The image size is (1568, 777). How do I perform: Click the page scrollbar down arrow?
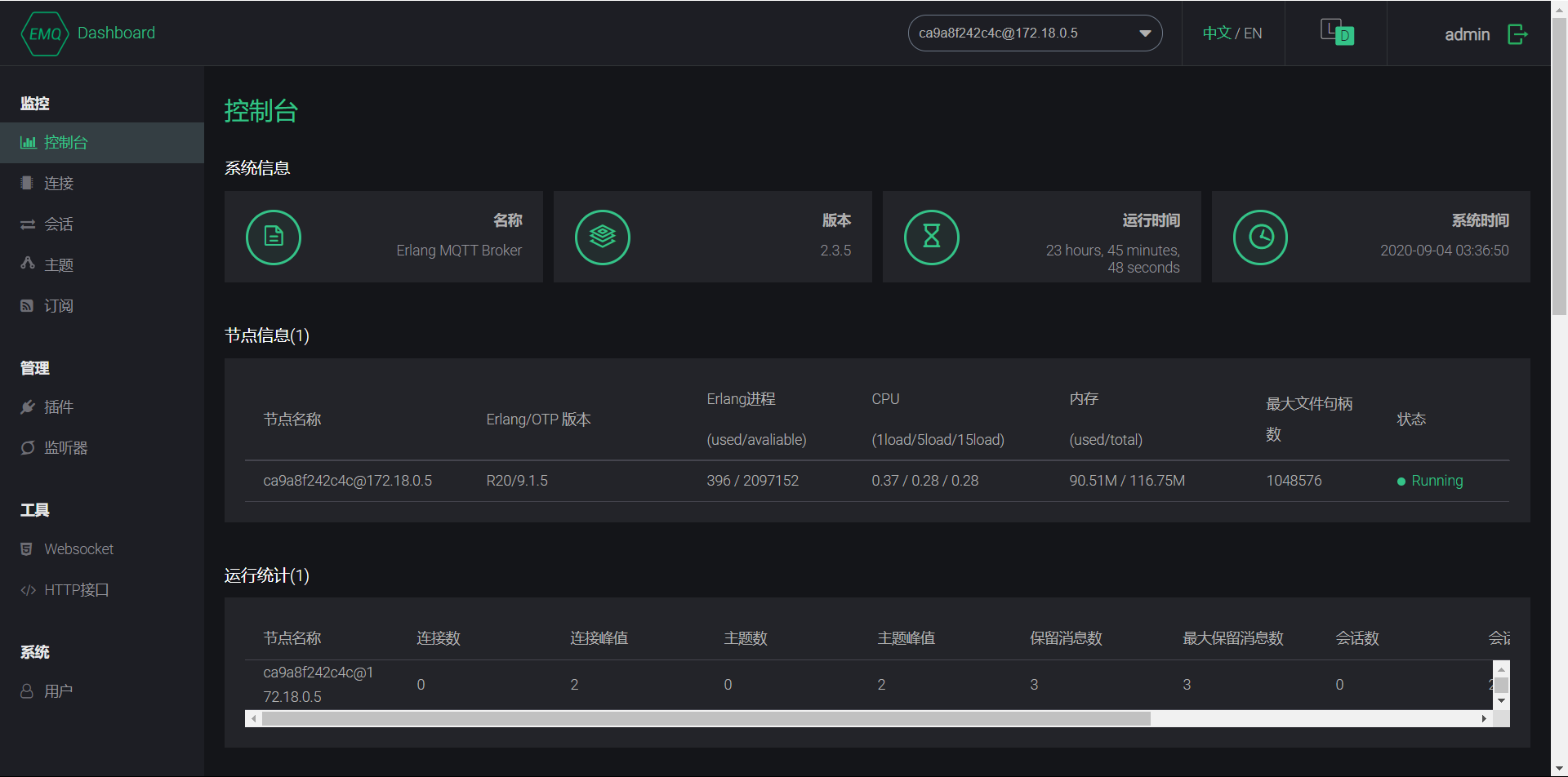pos(1559,769)
